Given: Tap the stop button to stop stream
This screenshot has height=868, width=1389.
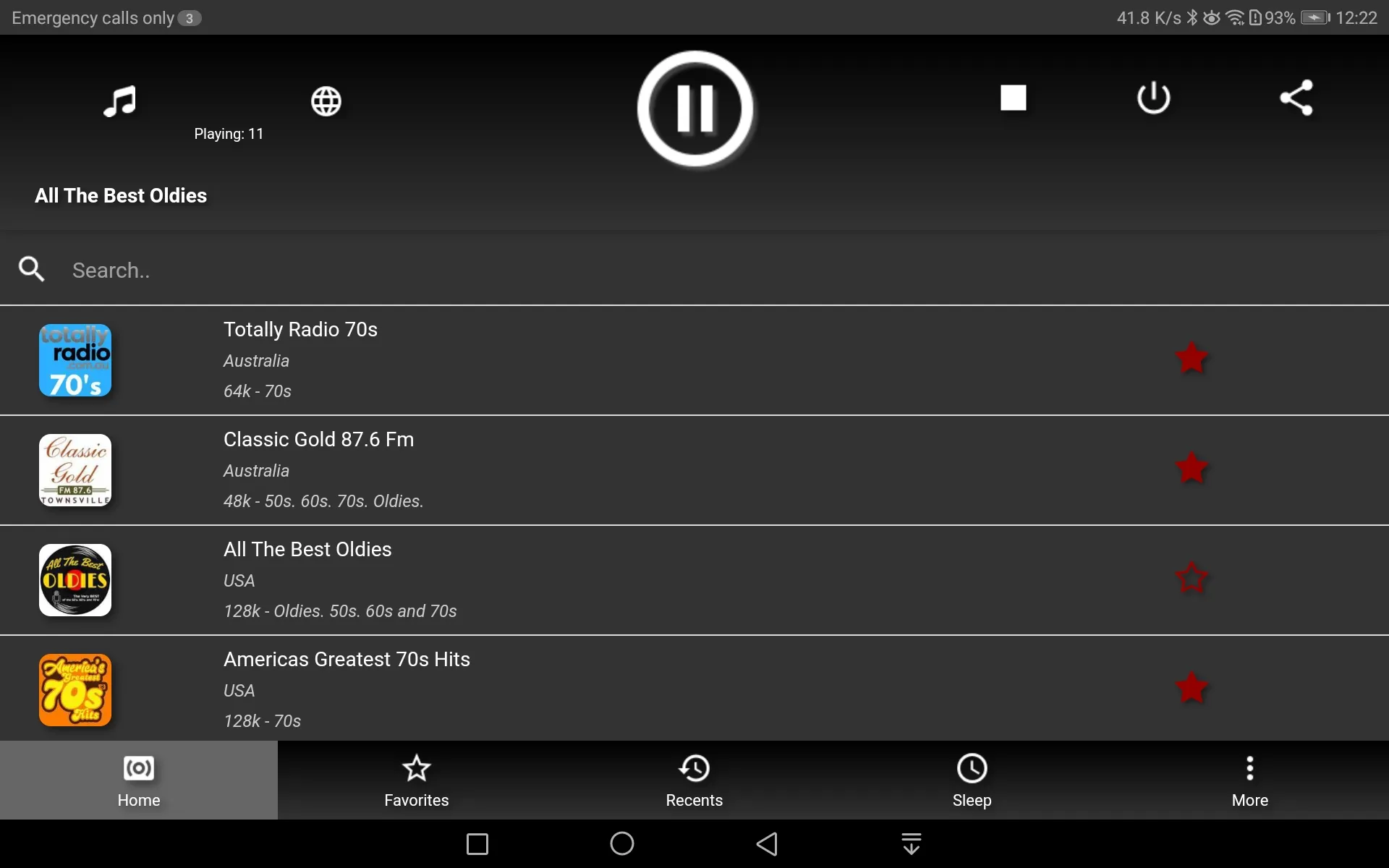Looking at the screenshot, I should (x=1013, y=97).
